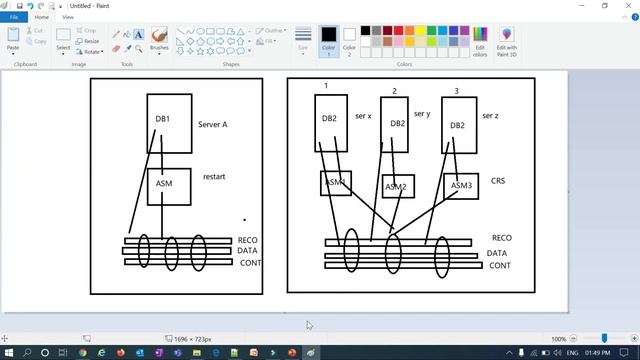Open Task View on the taskbar
The height and width of the screenshot is (360, 640).
coord(62,352)
